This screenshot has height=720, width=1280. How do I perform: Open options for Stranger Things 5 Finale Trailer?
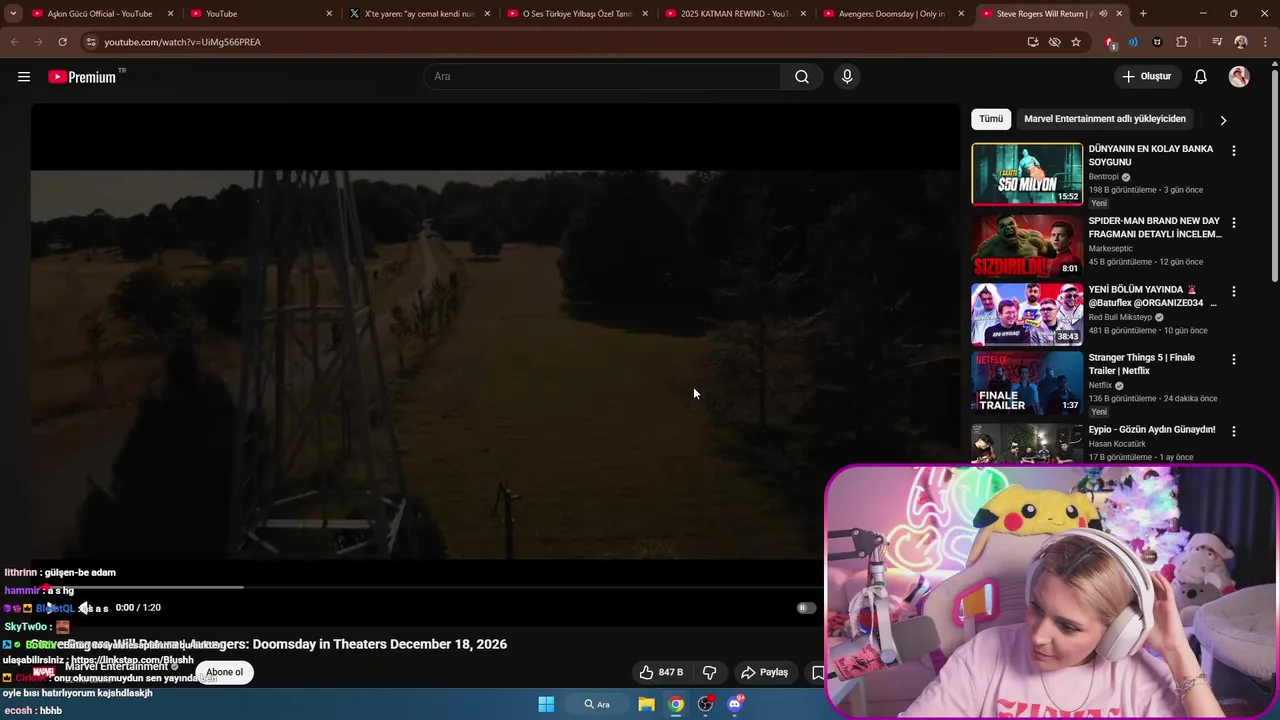click(1233, 360)
